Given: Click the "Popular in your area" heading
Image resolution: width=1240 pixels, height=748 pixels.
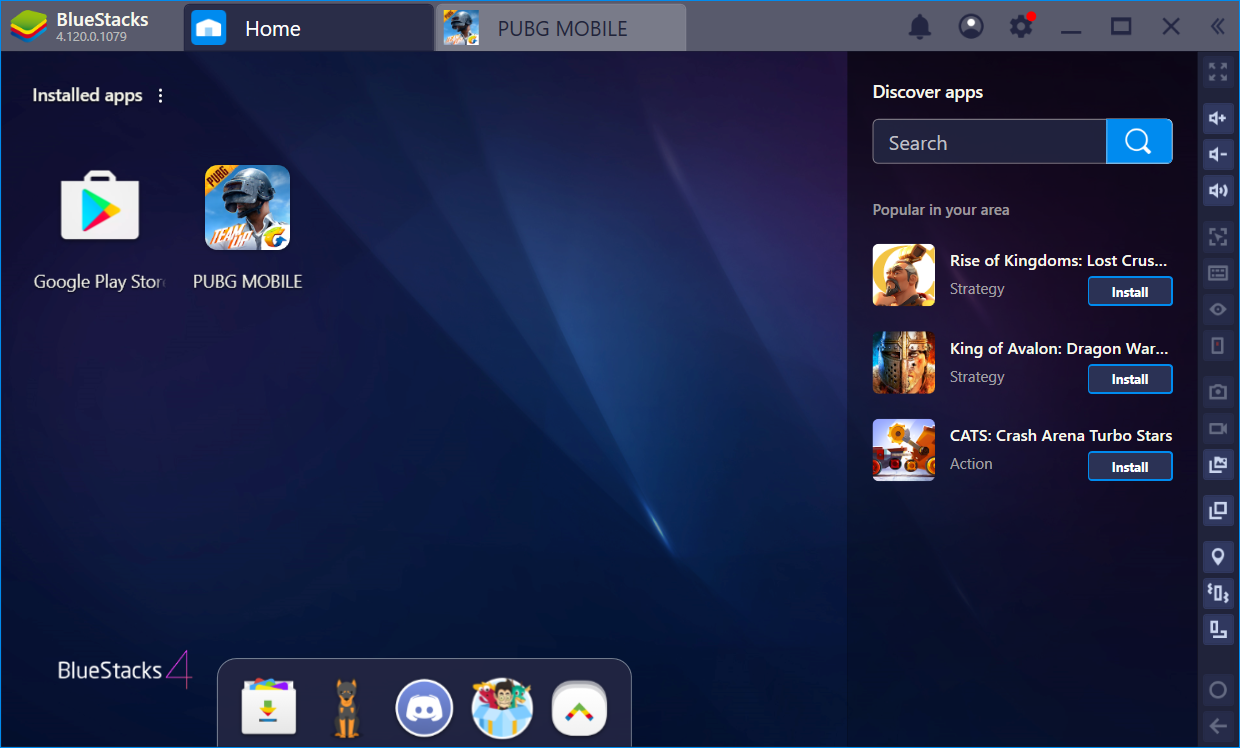Looking at the screenshot, I should click(x=941, y=210).
